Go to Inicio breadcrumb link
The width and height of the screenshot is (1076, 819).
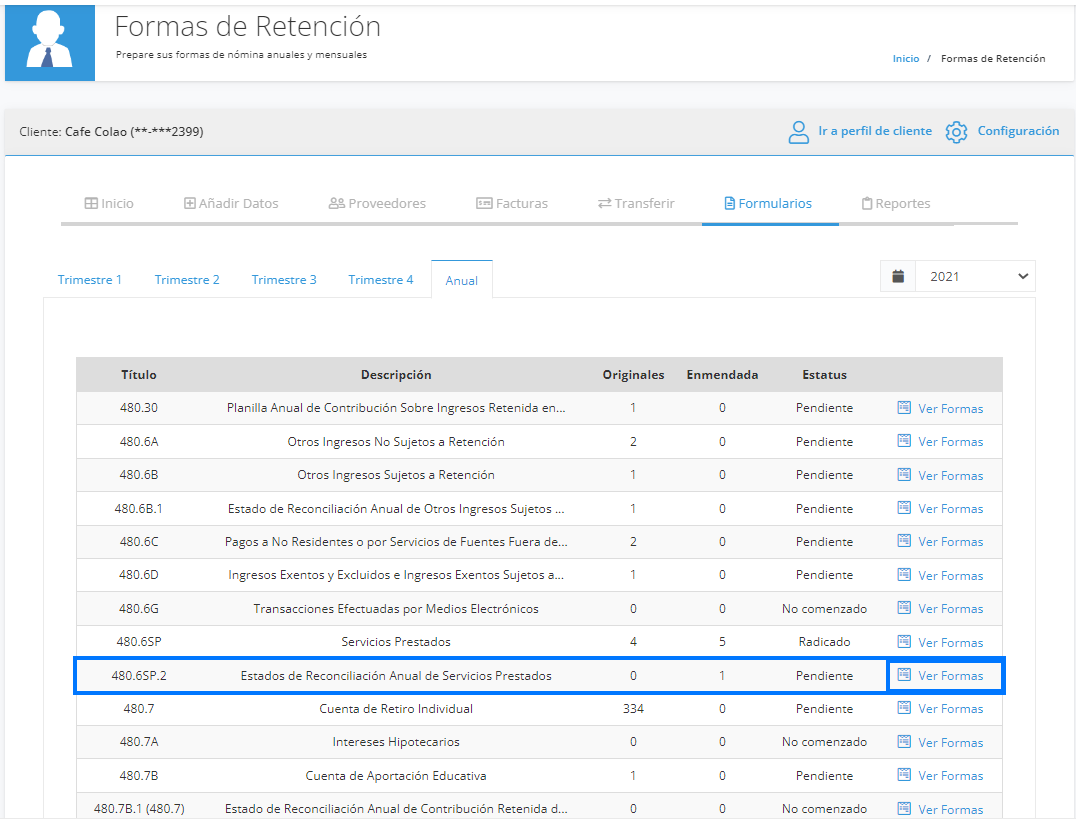906,59
